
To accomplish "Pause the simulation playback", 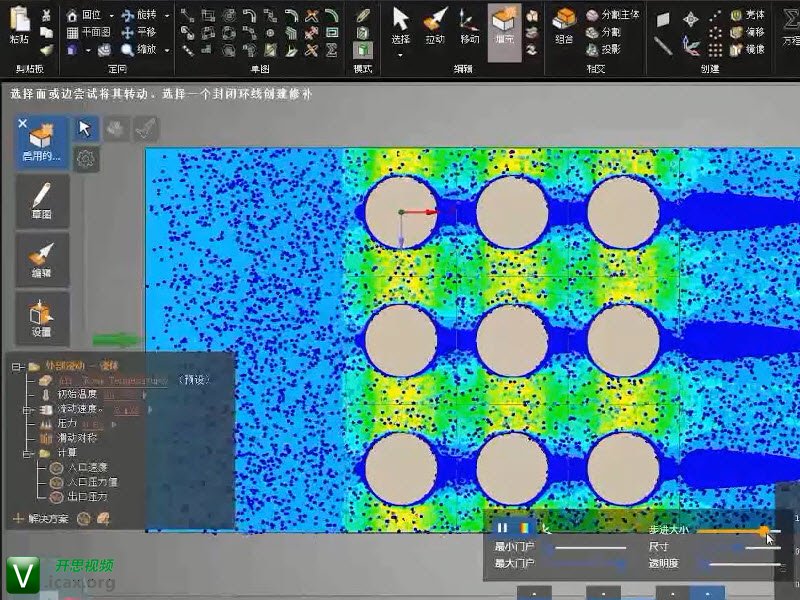I will coord(503,528).
